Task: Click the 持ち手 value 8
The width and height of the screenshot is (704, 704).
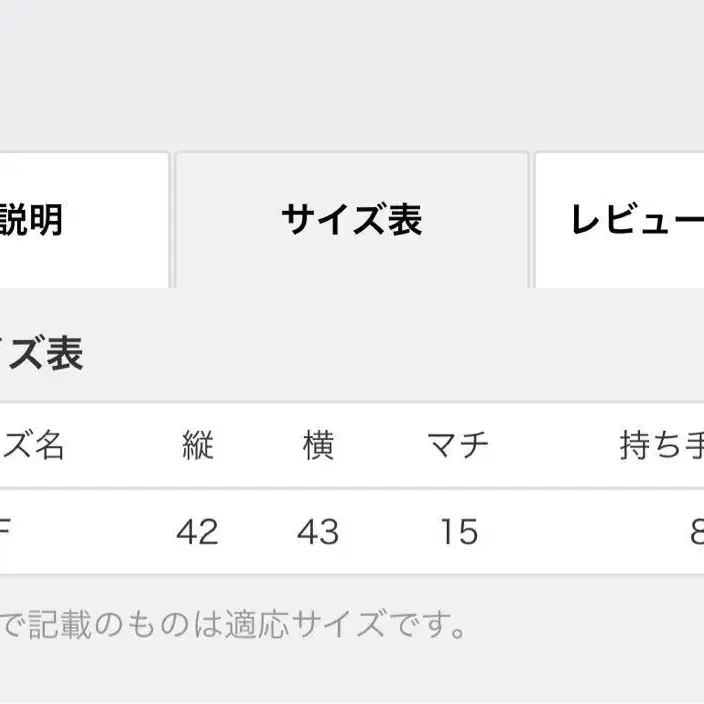Action: click(696, 532)
